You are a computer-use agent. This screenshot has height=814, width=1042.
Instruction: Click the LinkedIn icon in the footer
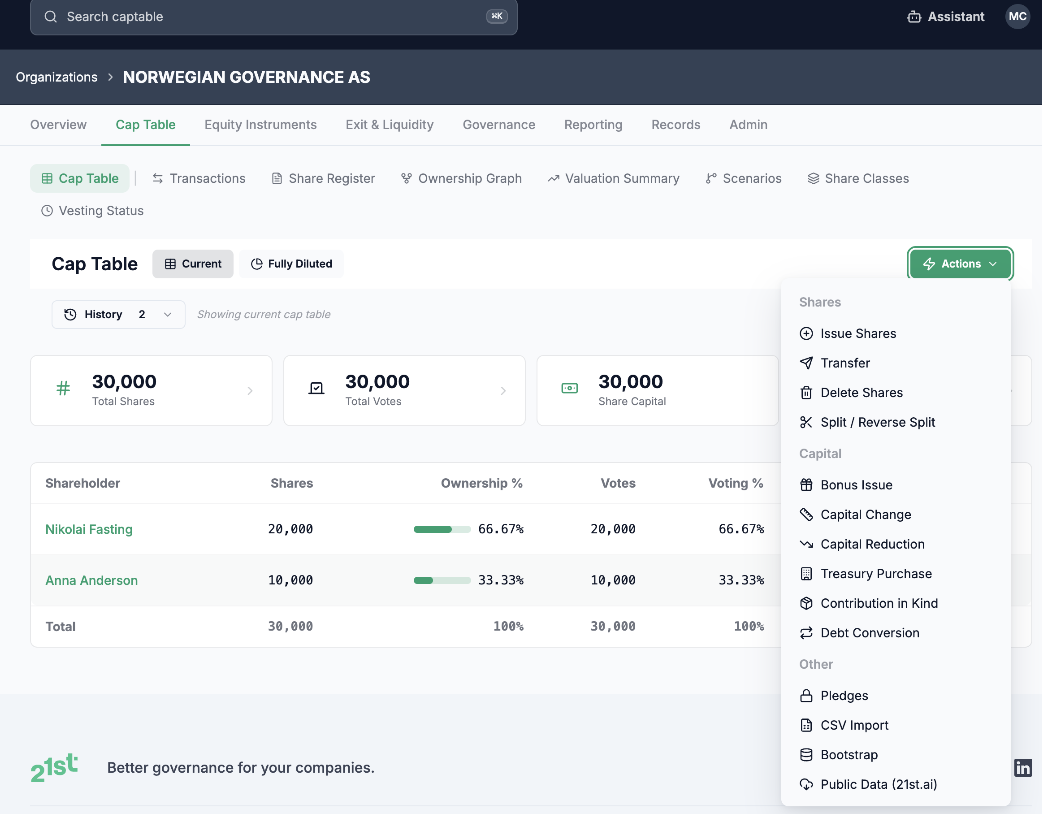point(1023,767)
